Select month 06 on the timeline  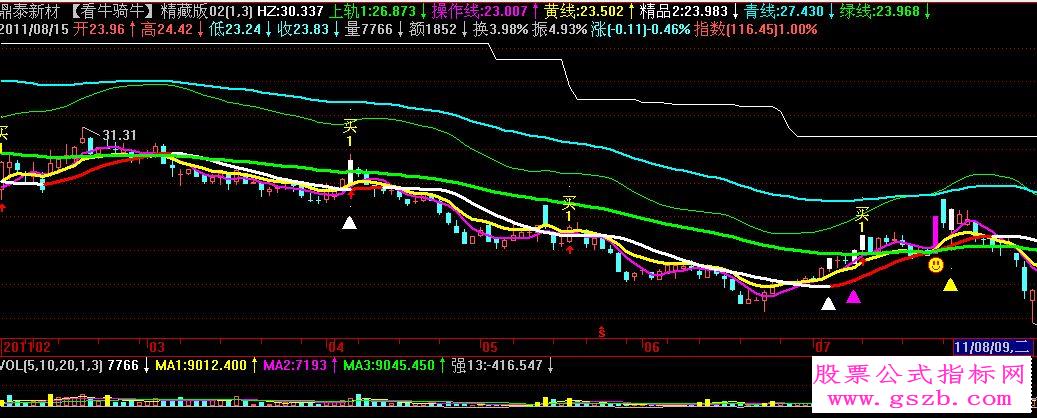point(651,346)
